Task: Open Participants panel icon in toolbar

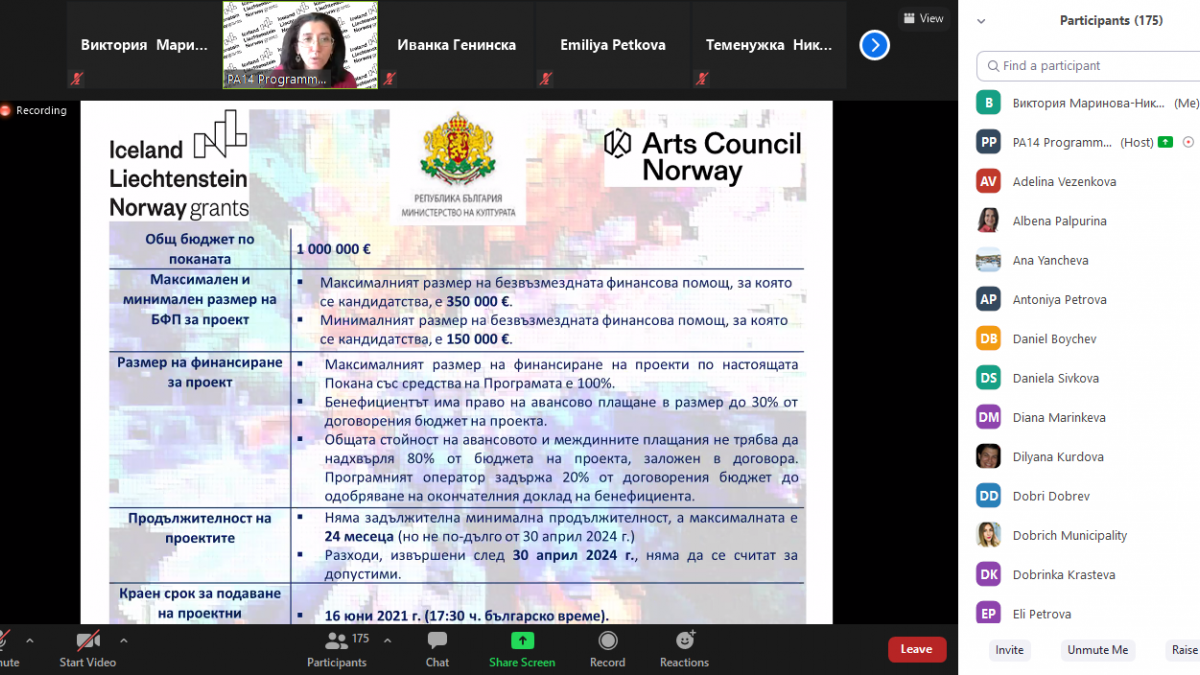Action: click(x=336, y=640)
